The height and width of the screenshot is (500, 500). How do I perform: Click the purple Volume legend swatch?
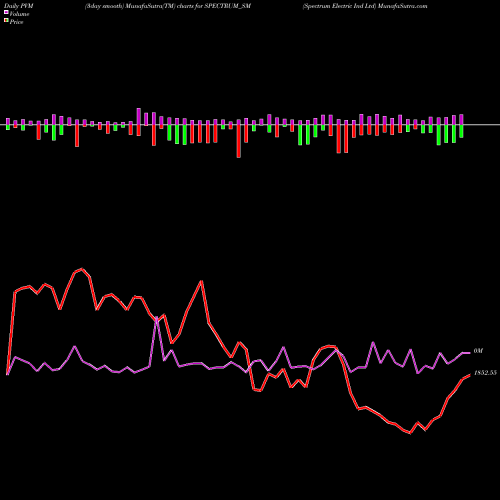click(6, 13)
